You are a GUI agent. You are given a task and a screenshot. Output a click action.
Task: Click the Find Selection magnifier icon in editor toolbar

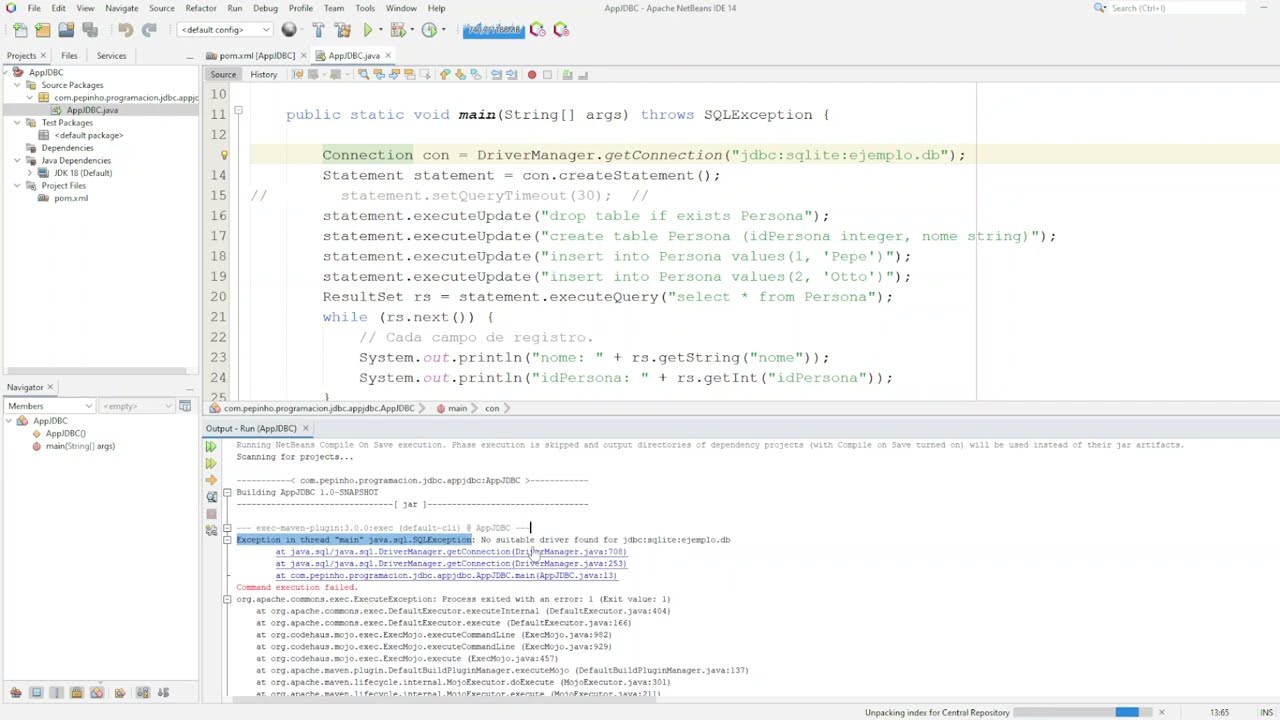(x=363, y=75)
